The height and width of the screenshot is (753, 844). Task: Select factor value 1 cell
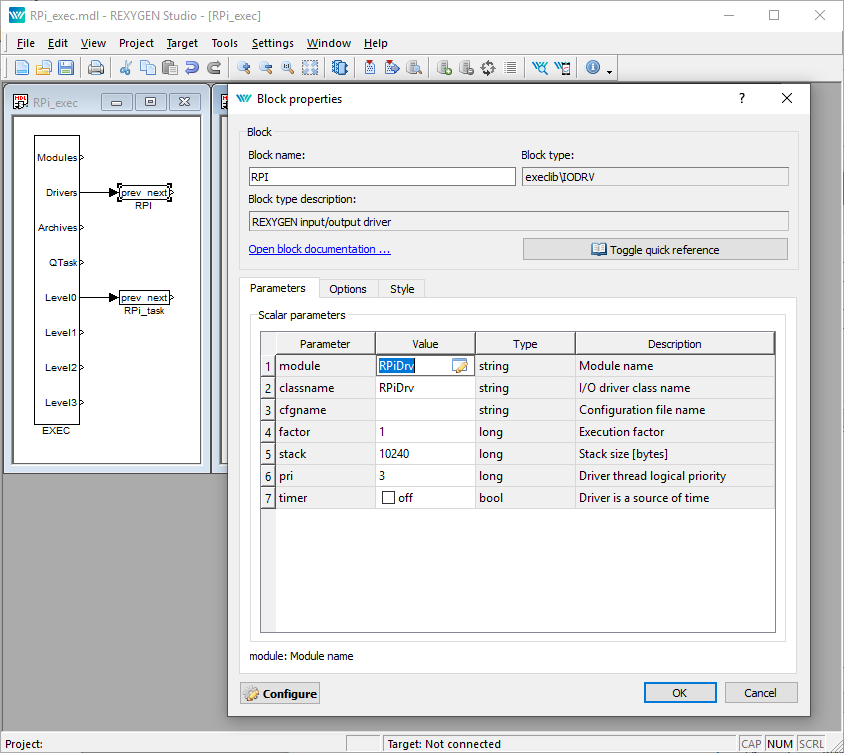[x=425, y=432]
